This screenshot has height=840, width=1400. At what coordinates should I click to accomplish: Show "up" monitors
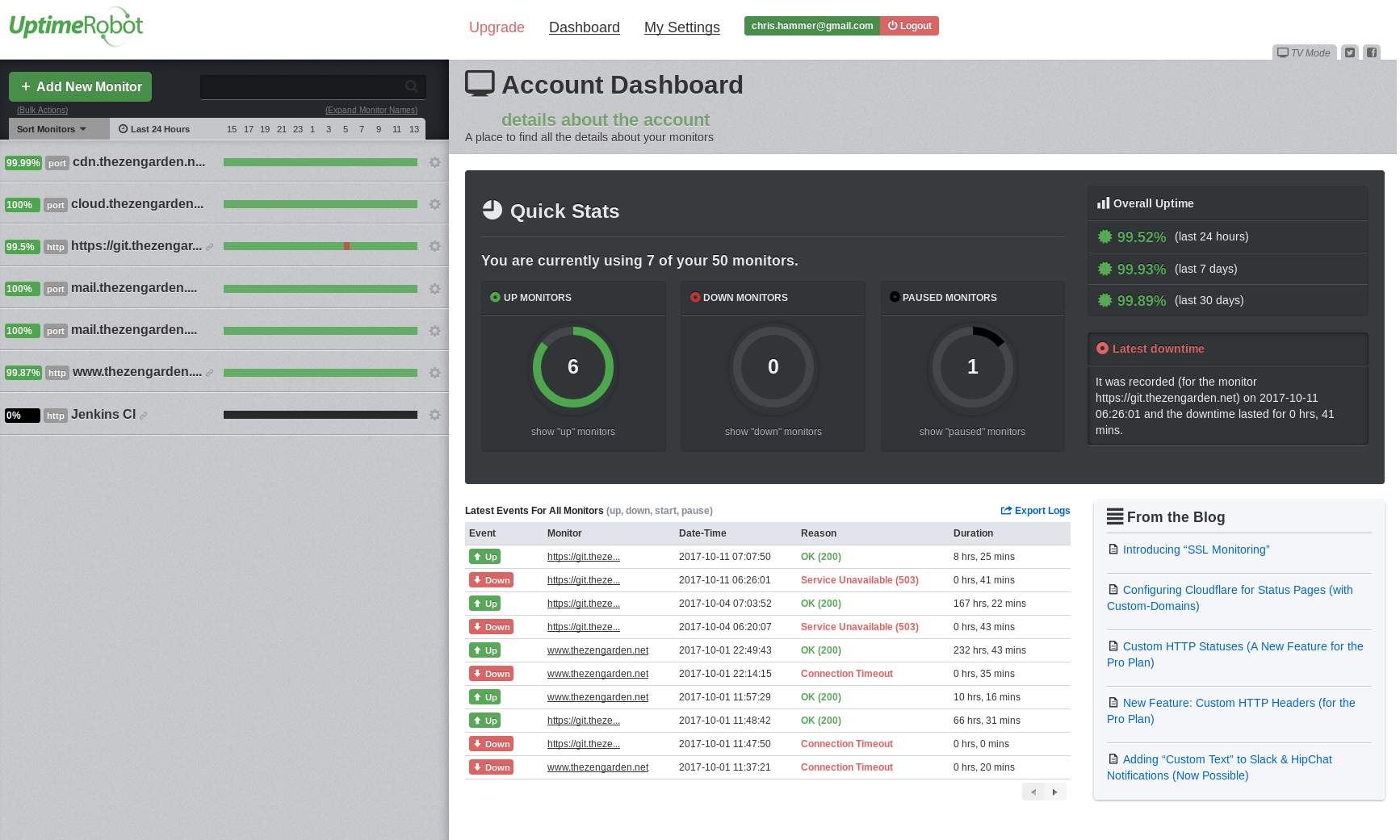(x=573, y=432)
